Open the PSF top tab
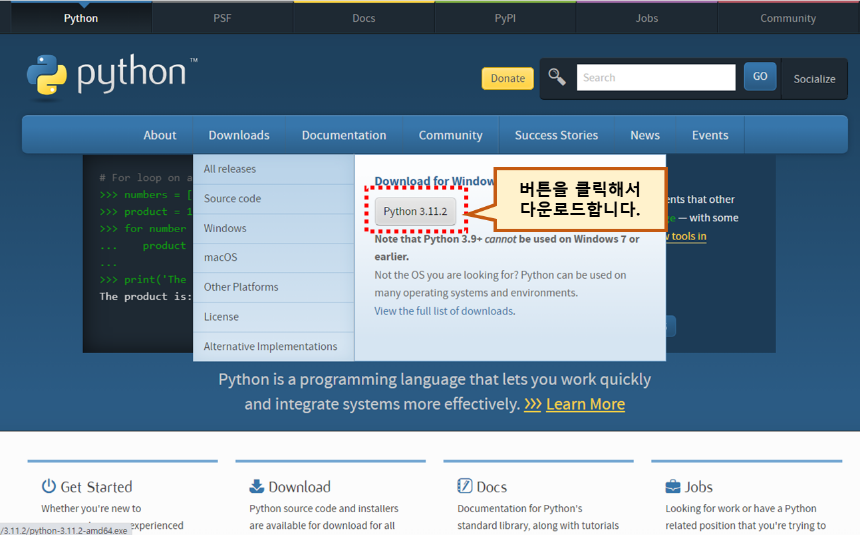This screenshot has height=535, width=860. click(222, 18)
